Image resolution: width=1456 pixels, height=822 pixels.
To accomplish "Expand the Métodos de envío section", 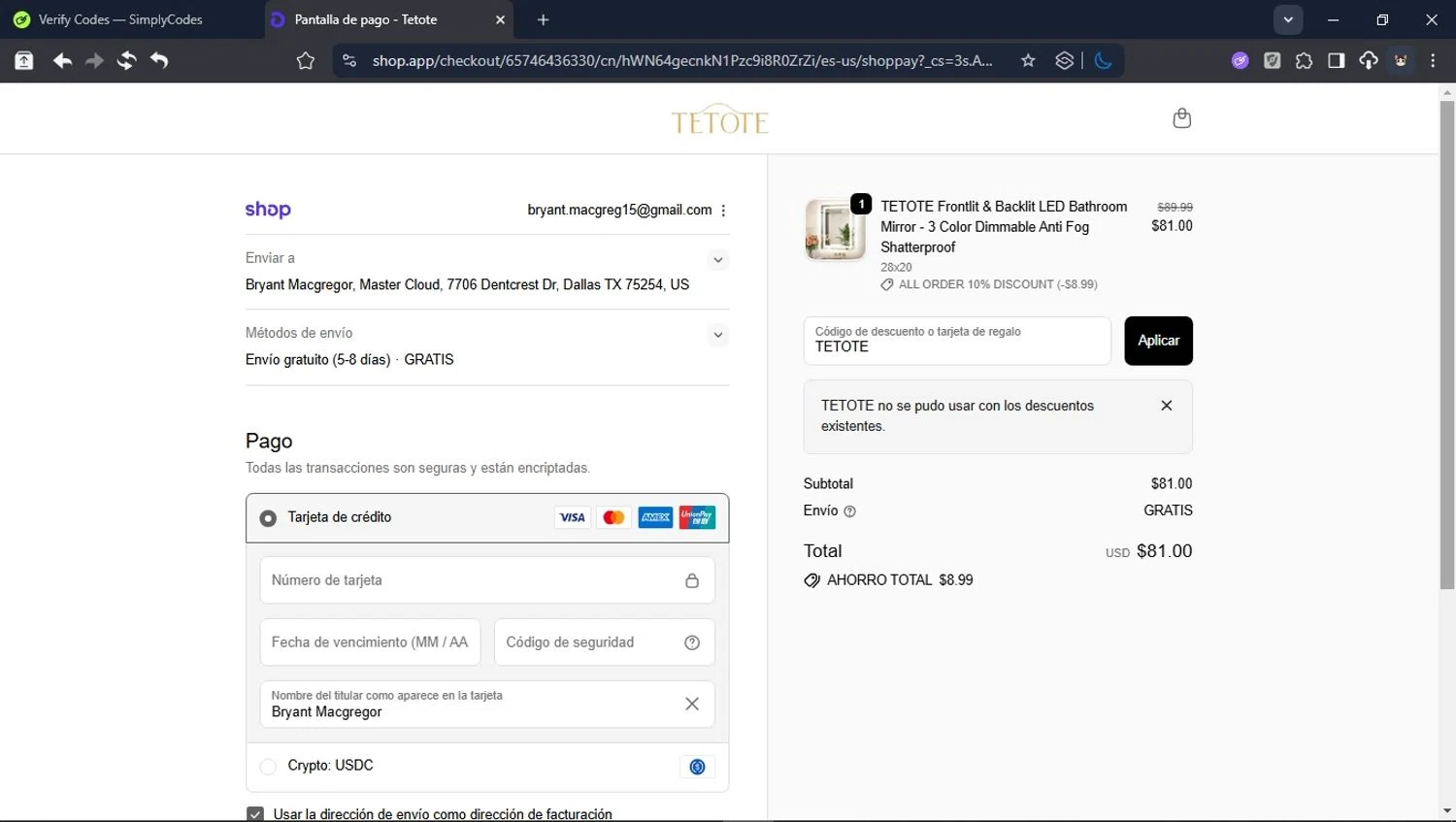I will click(x=717, y=335).
